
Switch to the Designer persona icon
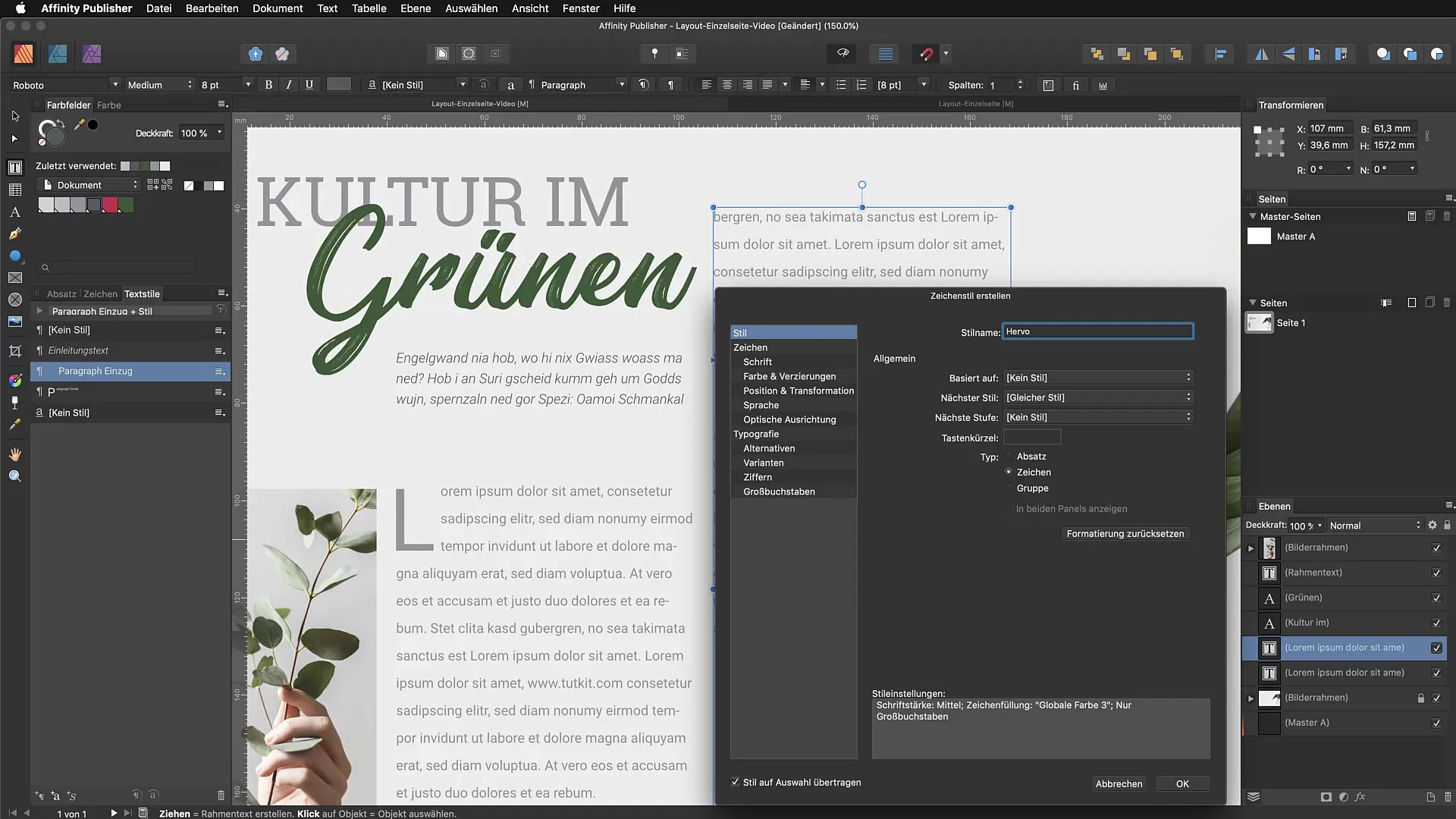click(x=58, y=54)
